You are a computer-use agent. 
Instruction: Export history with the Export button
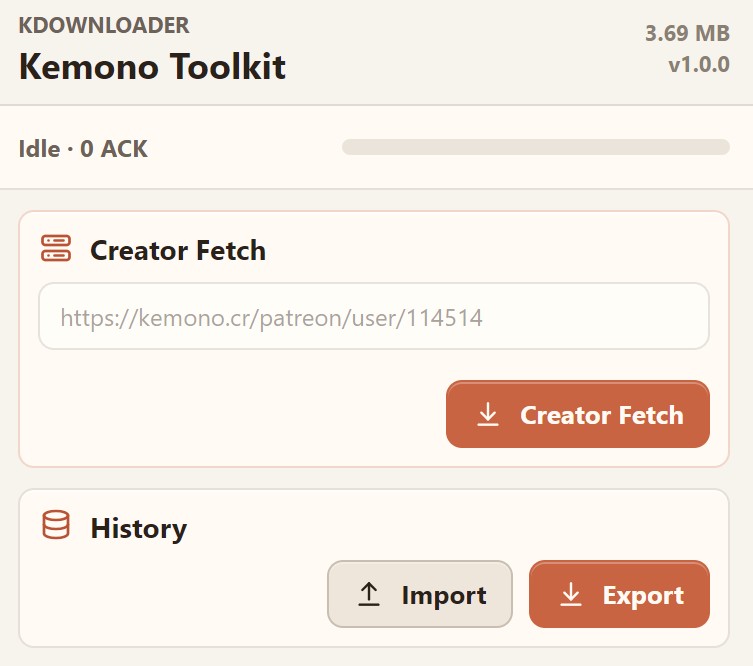pyautogui.click(x=619, y=594)
